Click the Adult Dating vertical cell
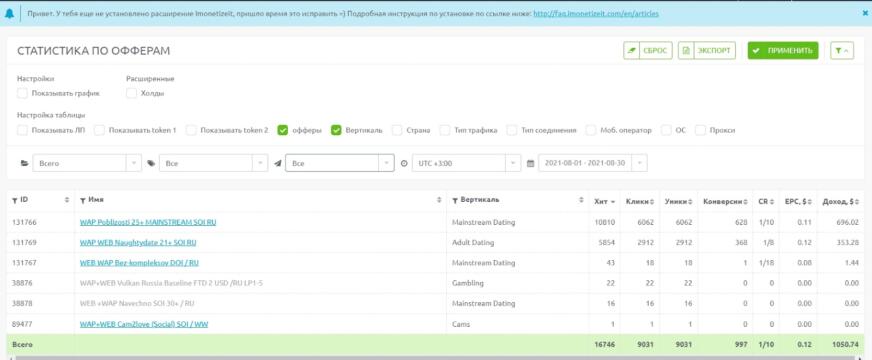The height and width of the screenshot is (360, 872). [473, 243]
